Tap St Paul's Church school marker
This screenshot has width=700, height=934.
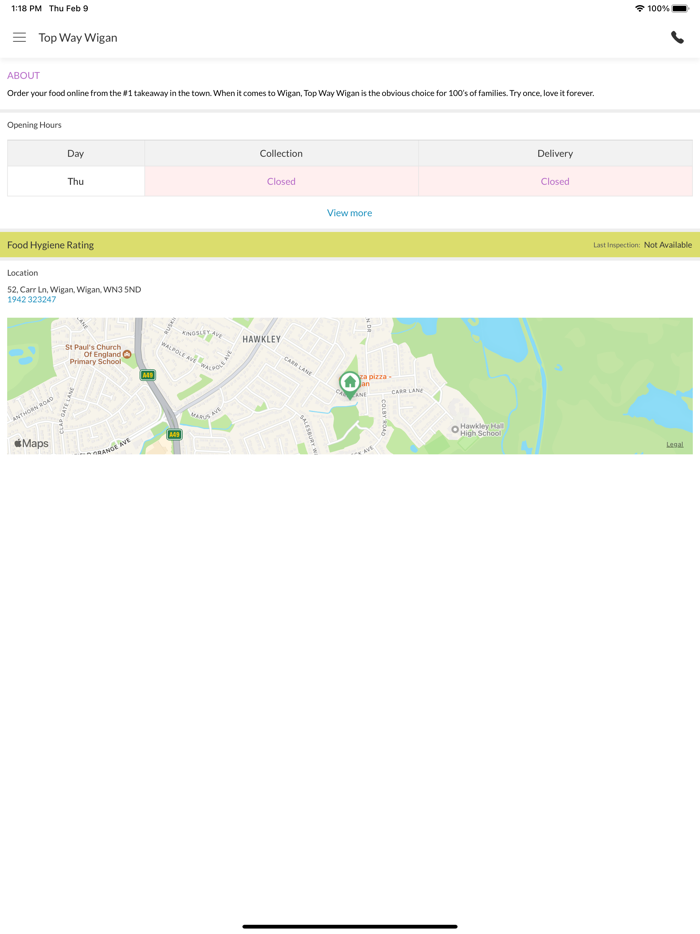(x=127, y=354)
